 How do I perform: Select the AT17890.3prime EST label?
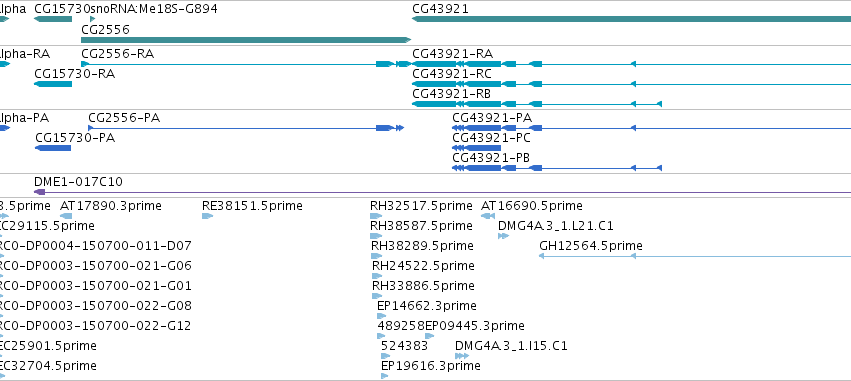coord(111,206)
